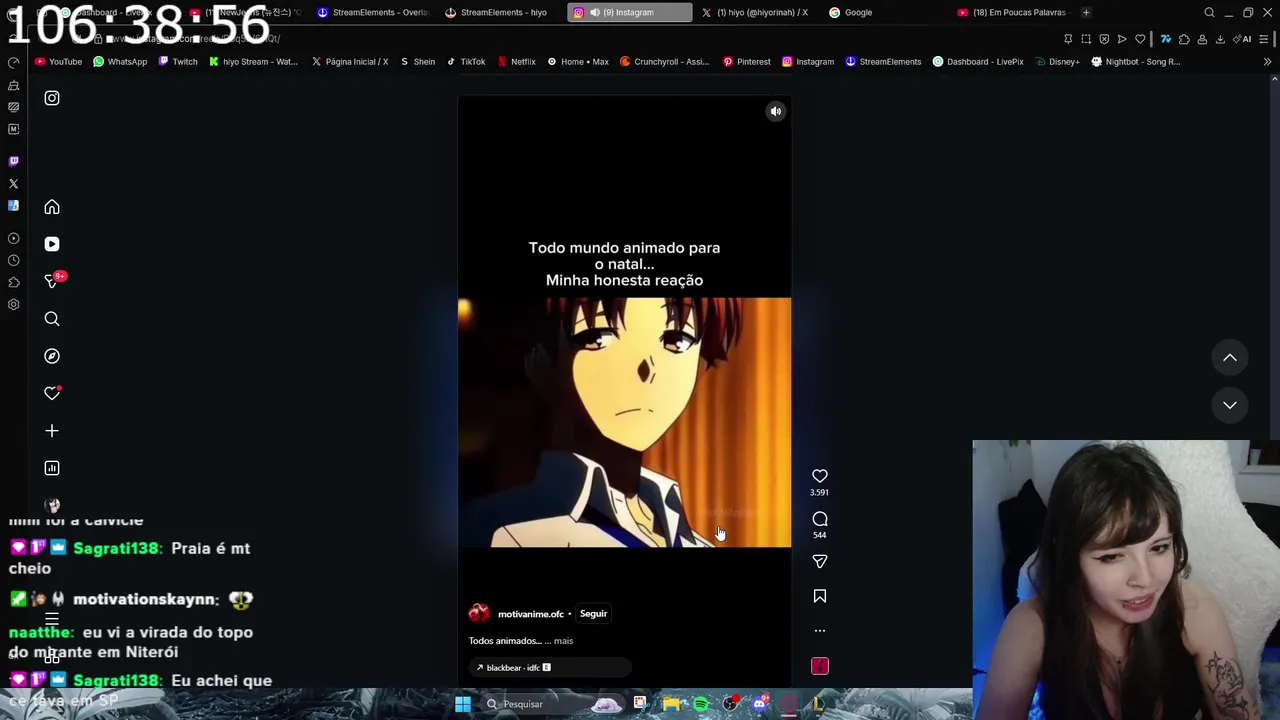This screenshot has width=1280, height=720.
Task: Open Instagram direct messages icon
Action: click(52, 281)
